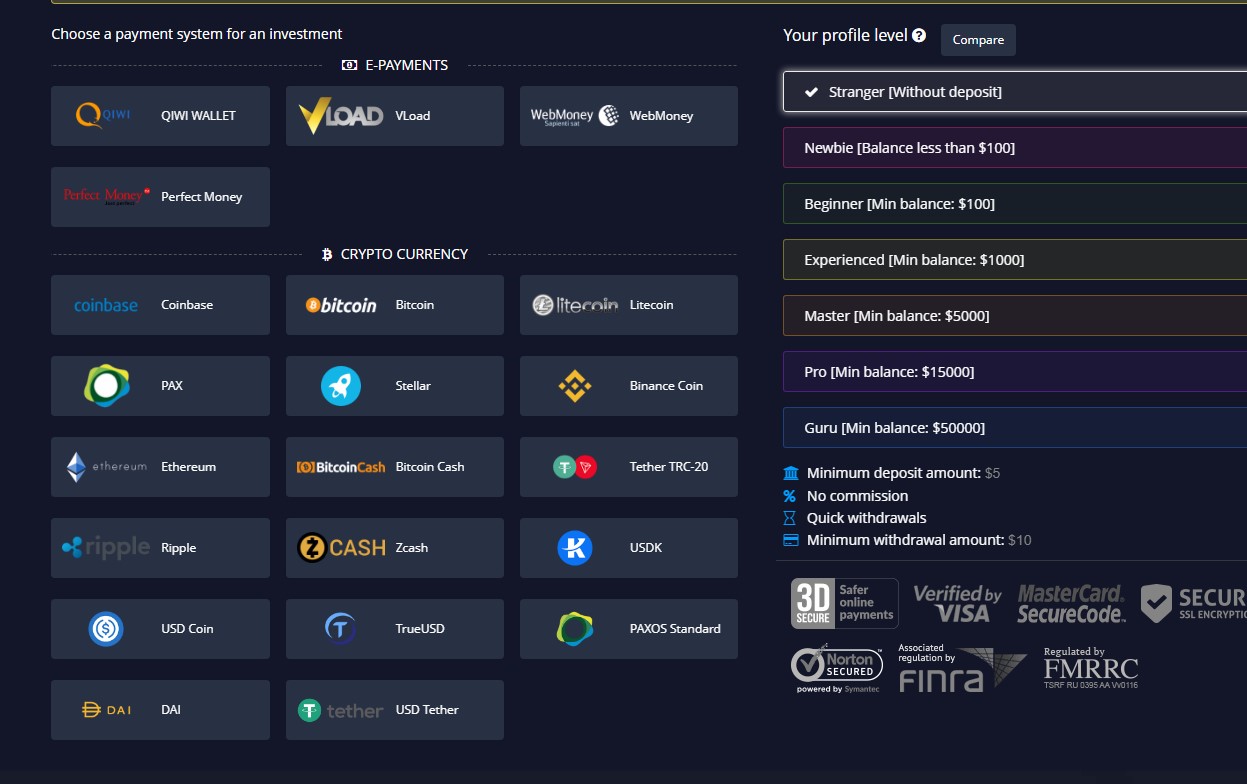Click the 3D Secure badge
The height and width of the screenshot is (784, 1247).
tap(845, 604)
